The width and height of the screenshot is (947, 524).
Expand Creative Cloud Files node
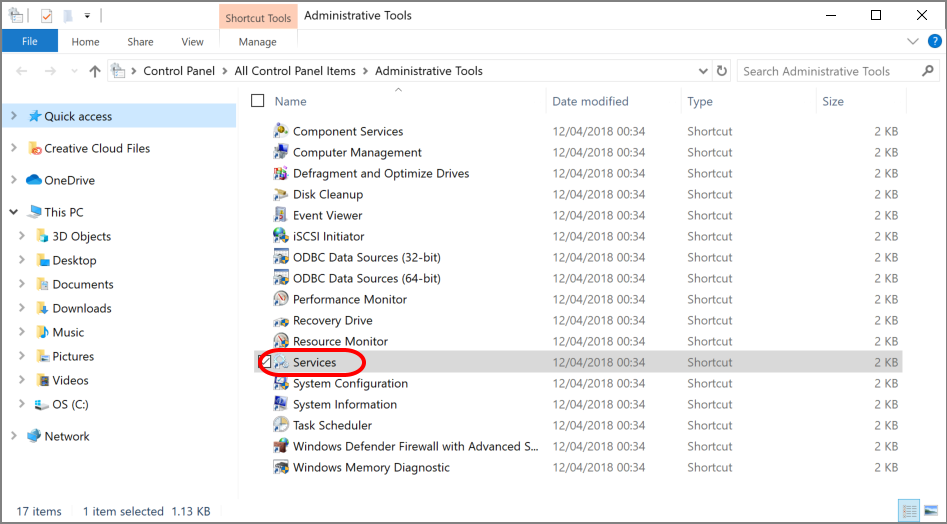(14, 148)
